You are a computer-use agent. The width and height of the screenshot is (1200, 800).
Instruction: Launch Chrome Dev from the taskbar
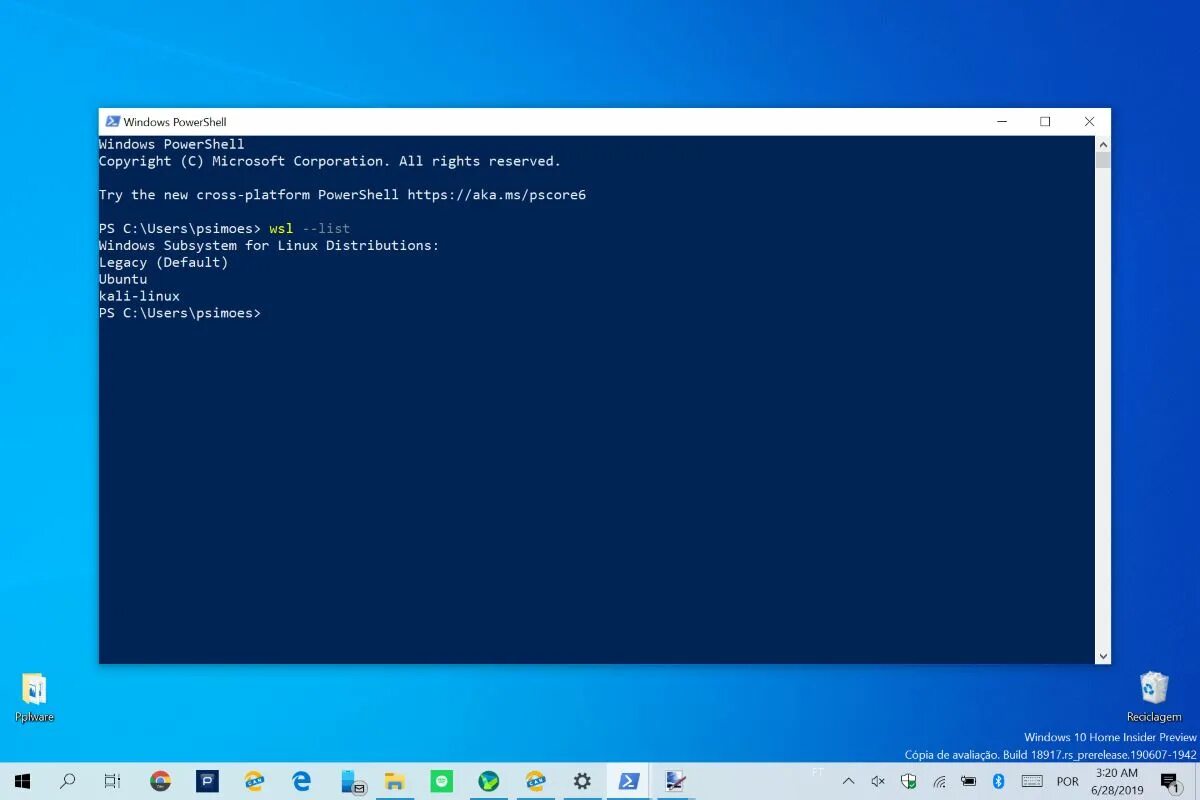tap(160, 781)
